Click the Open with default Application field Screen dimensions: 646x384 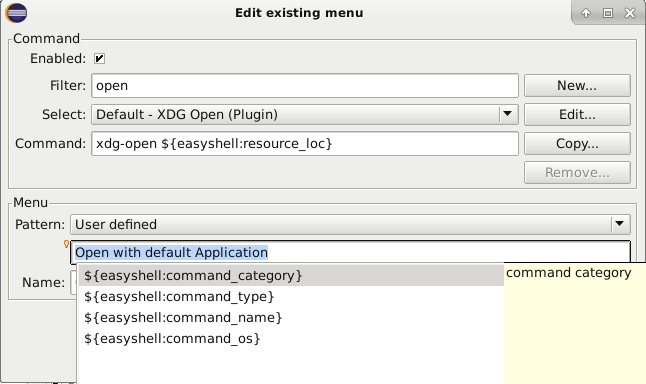pos(350,252)
